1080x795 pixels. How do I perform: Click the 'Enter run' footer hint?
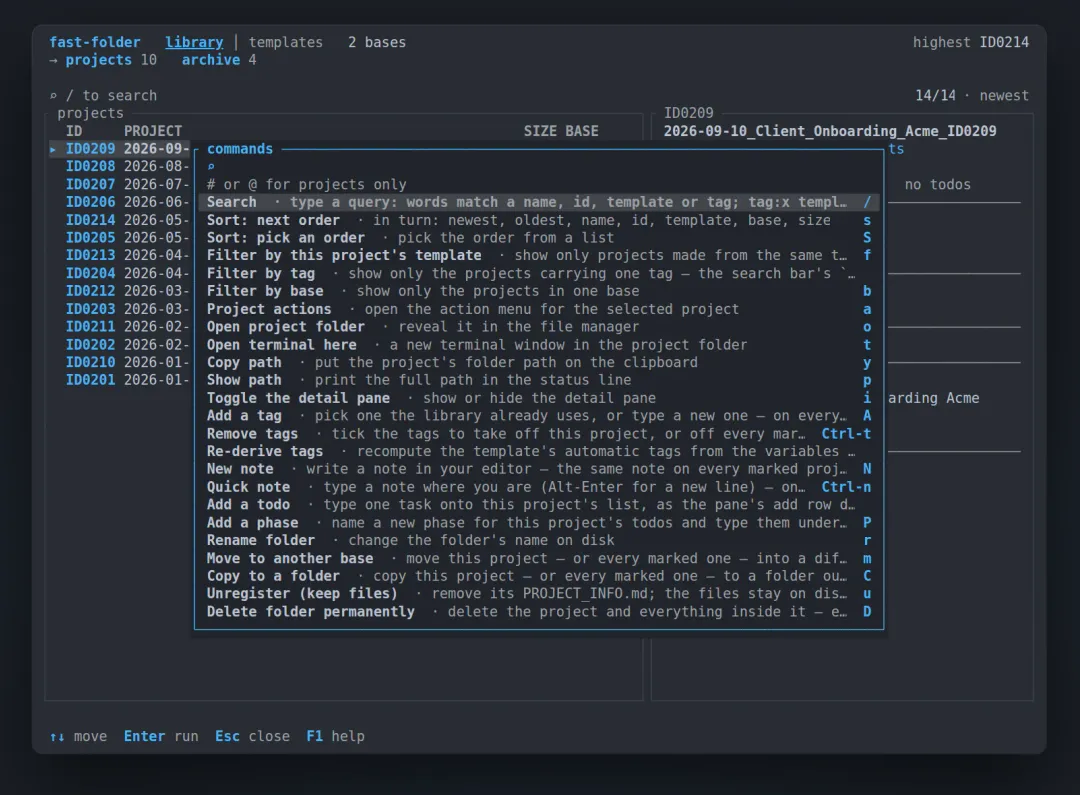[161, 736]
